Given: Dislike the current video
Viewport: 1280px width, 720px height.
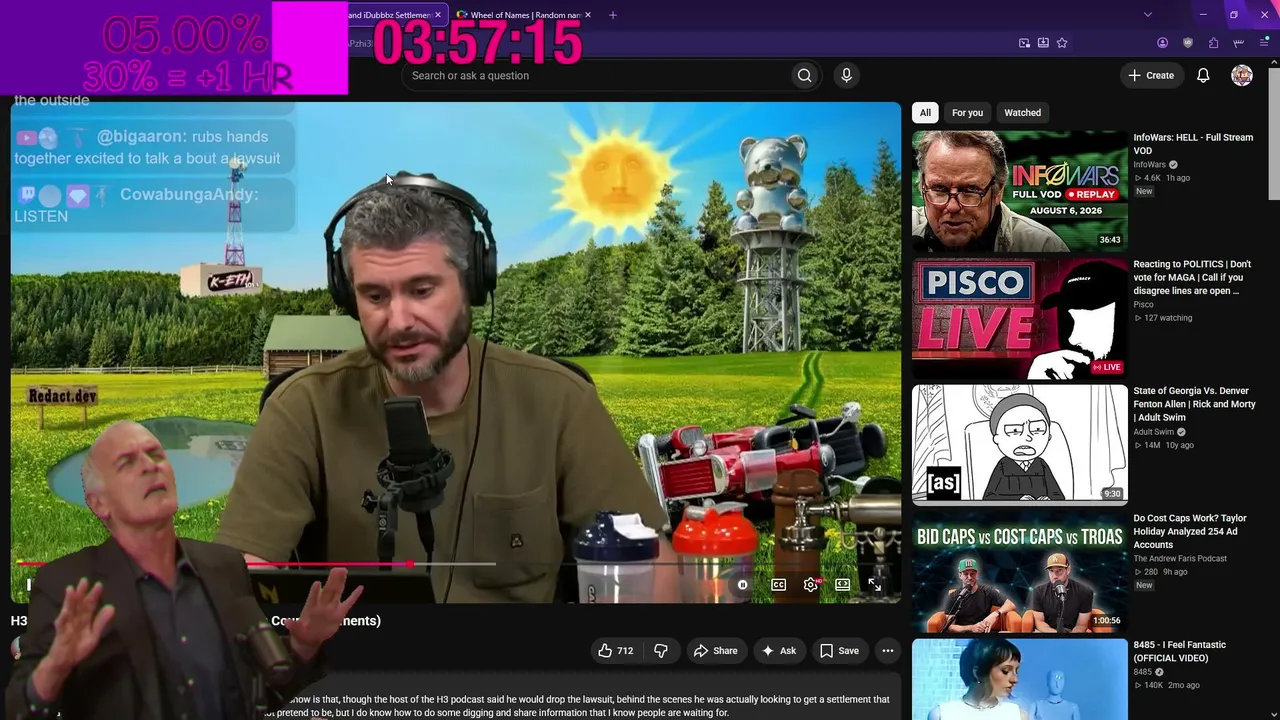Looking at the screenshot, I should pos(661,650).
